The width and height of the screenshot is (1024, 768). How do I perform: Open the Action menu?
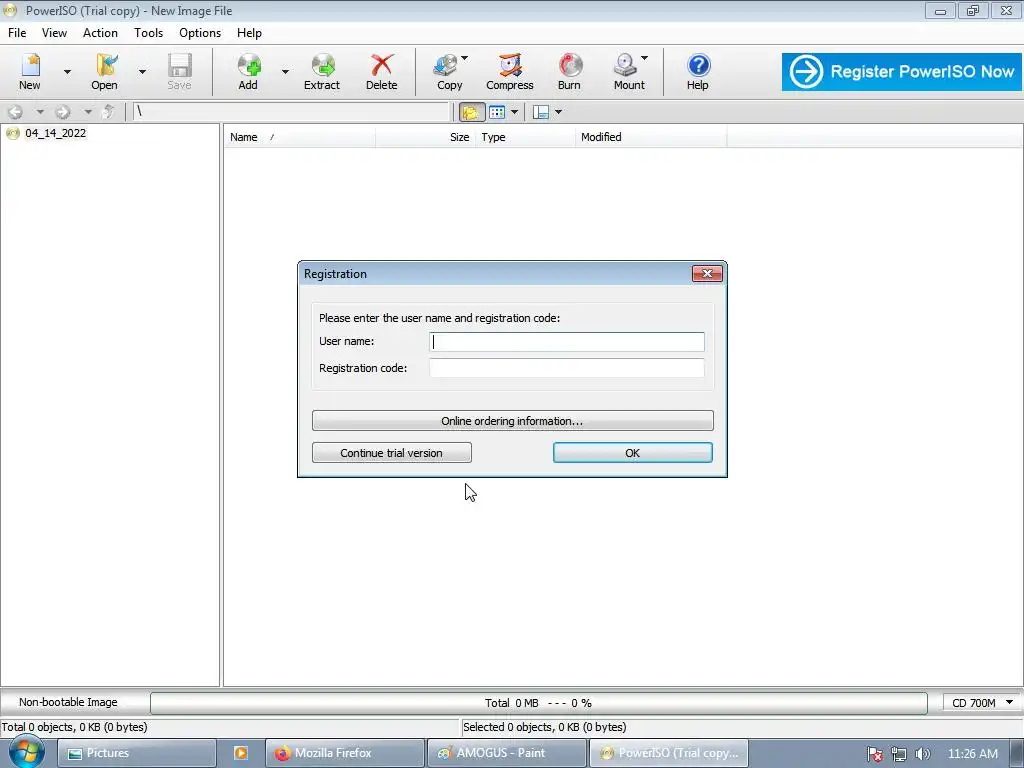pos(100,33)
